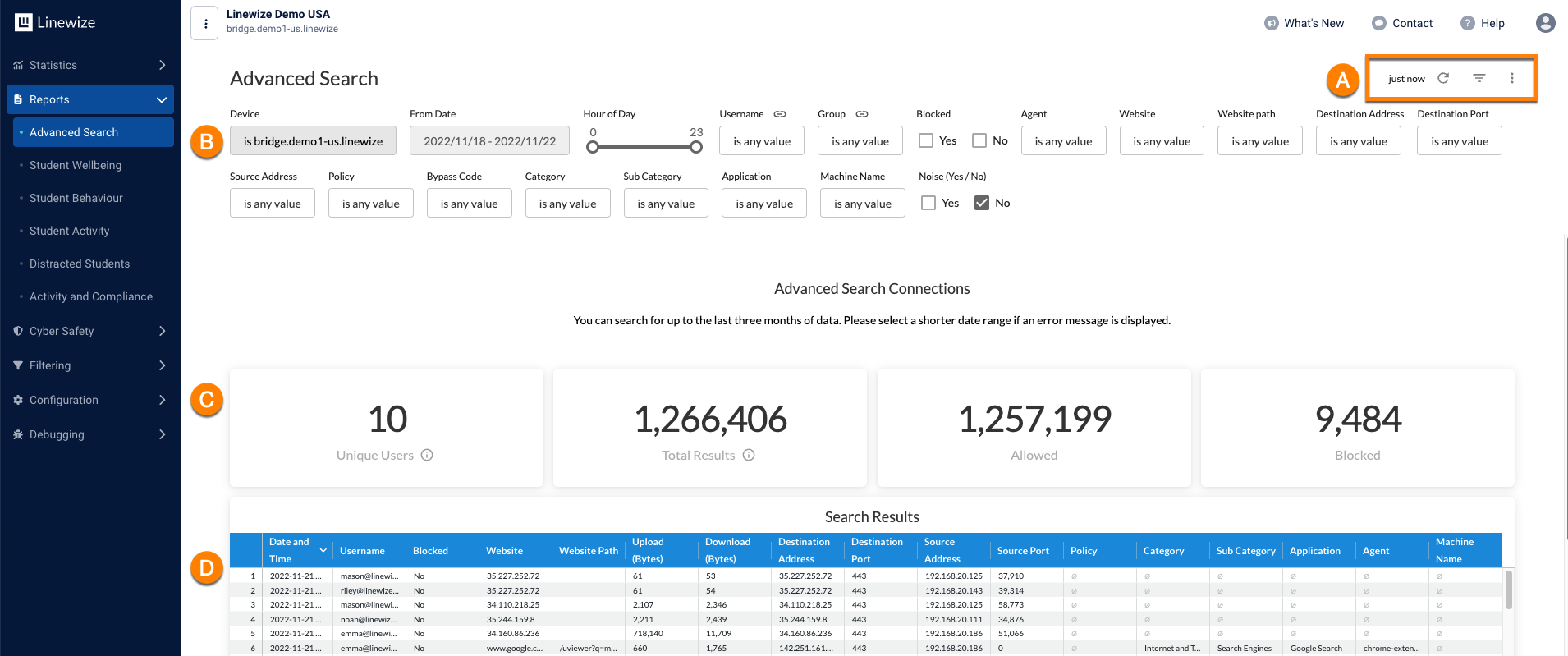Open the device kebab menu beside Linewize Demo USA
This screenshot has width=1568, height=656.
tap(205, 23)
